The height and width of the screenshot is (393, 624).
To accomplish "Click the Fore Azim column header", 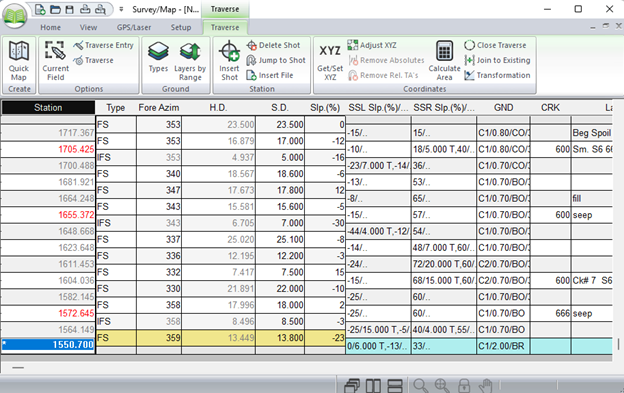I will 158,107.
